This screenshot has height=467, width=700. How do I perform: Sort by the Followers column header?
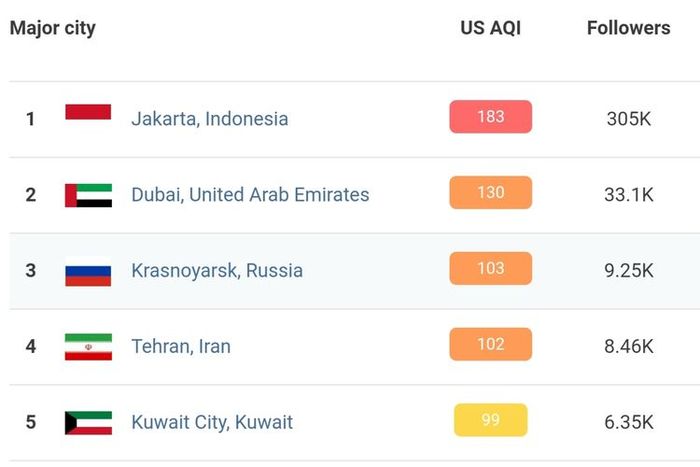pos(629,28)
